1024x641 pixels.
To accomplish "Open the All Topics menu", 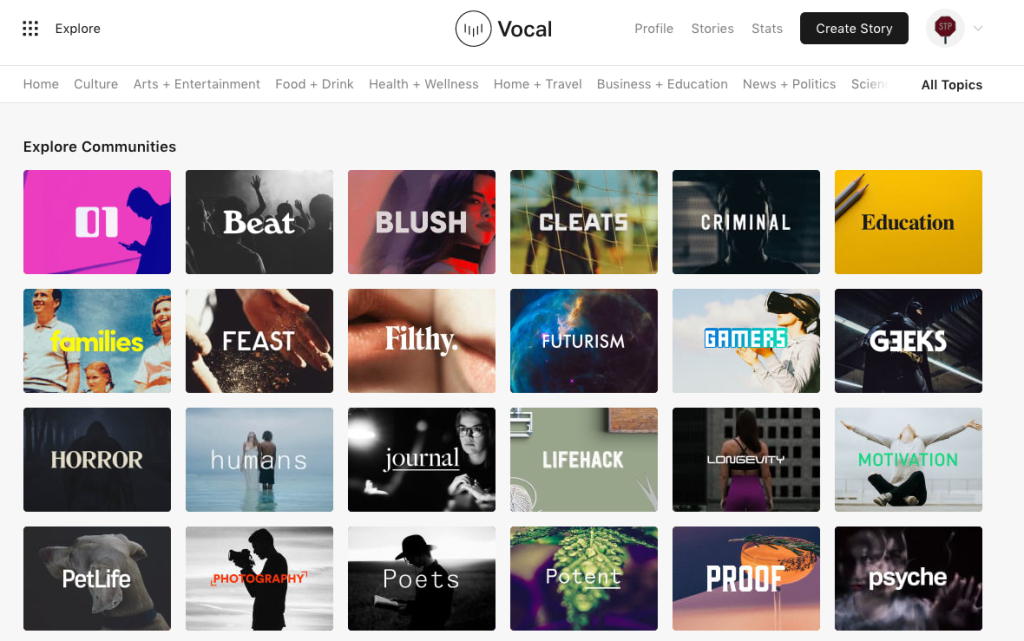I will [952, 85].
